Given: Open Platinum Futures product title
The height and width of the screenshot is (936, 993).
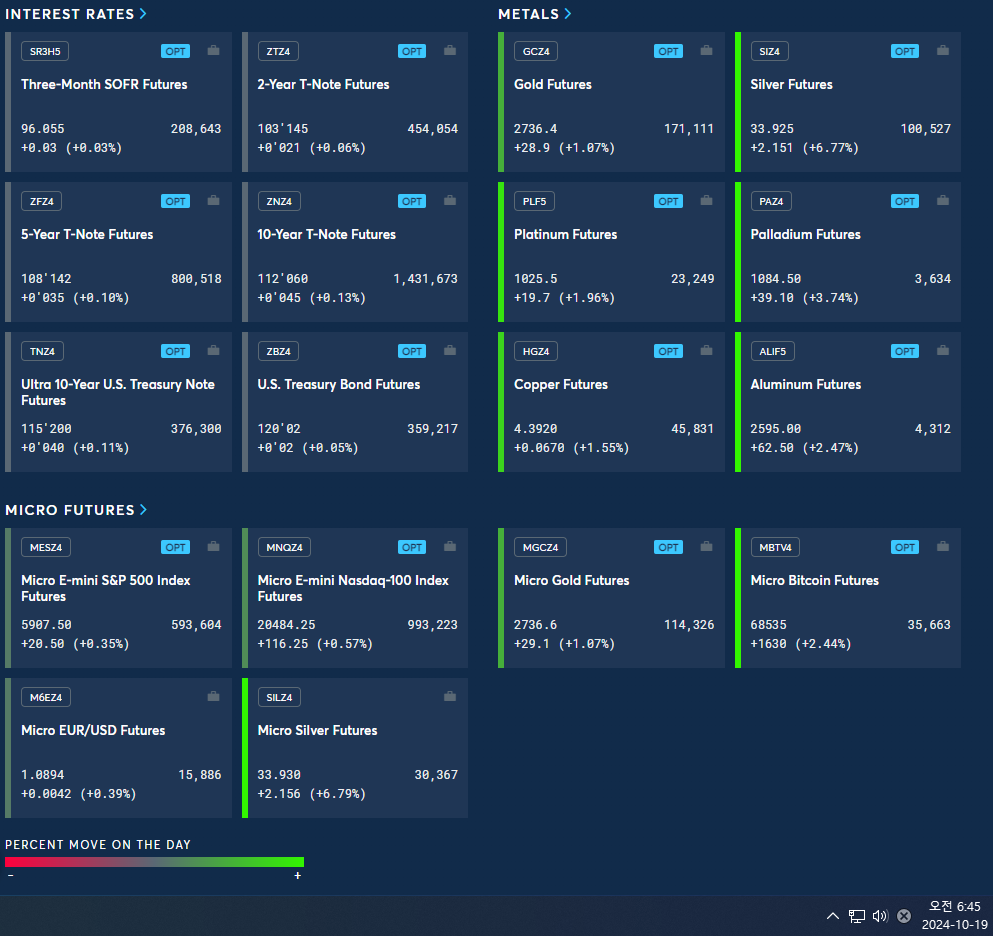Looking at the screenshot, I should coord(566,234).
